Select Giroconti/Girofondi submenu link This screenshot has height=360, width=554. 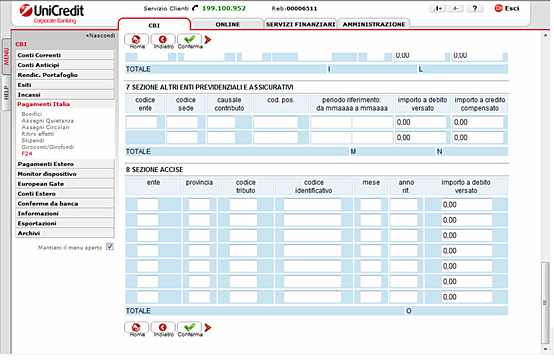48,147
